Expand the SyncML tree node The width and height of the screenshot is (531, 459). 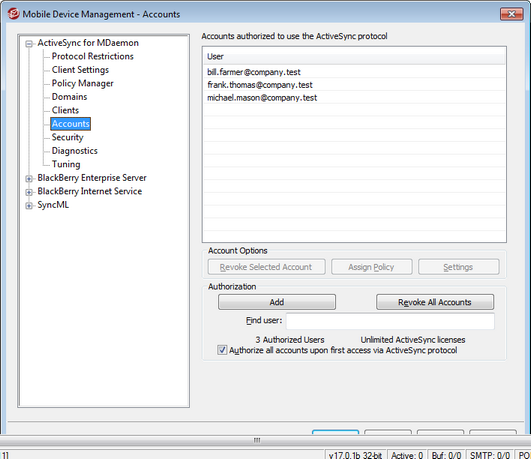29,206
